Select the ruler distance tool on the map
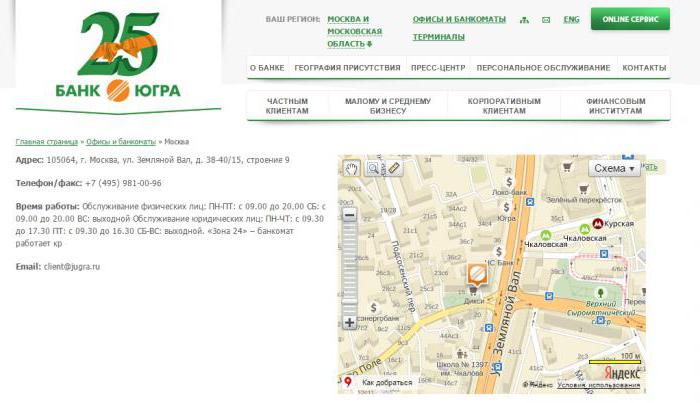700x403 pixels. pos(393,169)
